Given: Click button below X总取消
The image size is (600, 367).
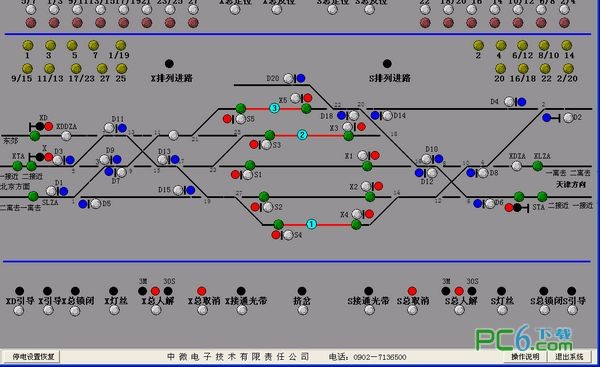Looking at the screenshot, I should pyautogui.click(x=202, y=310).
